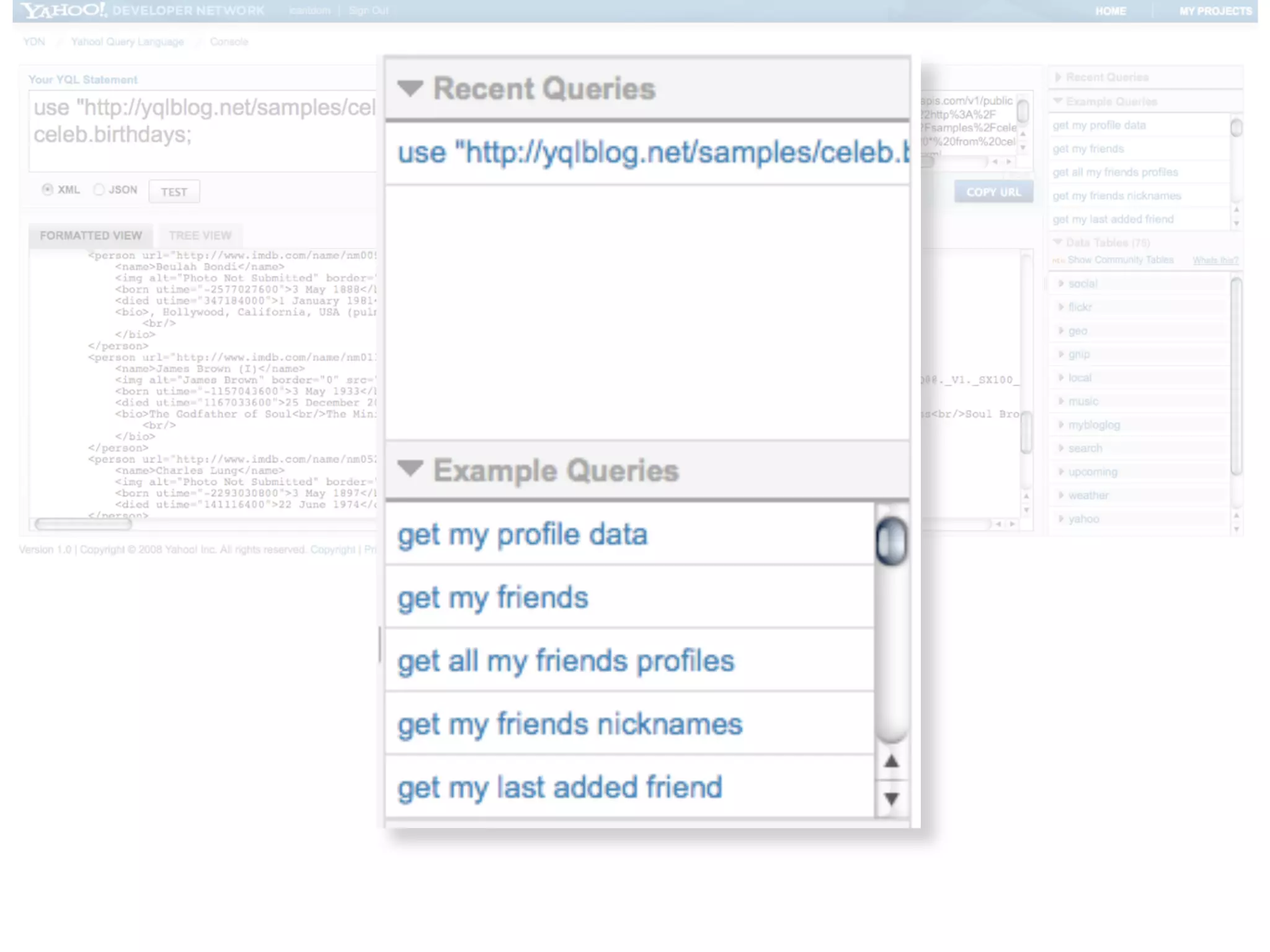Click the horizontal scrollbar under formatted view output
Viewport: 1270px width, 952px height.
(x=84, y=524)
